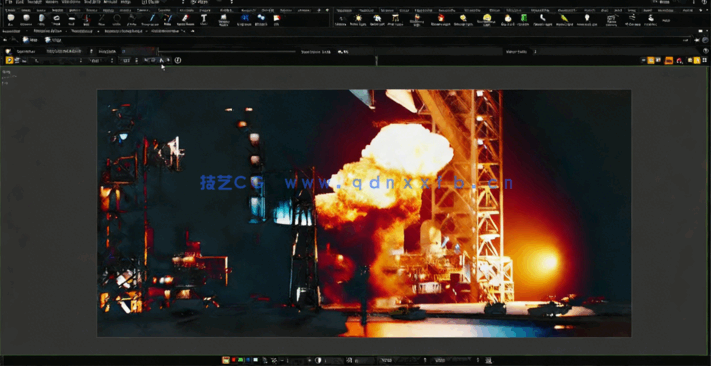711x366 pixels.
Task: Add an Ambient Light (bulb icon)
Action: tap(587, 19)
